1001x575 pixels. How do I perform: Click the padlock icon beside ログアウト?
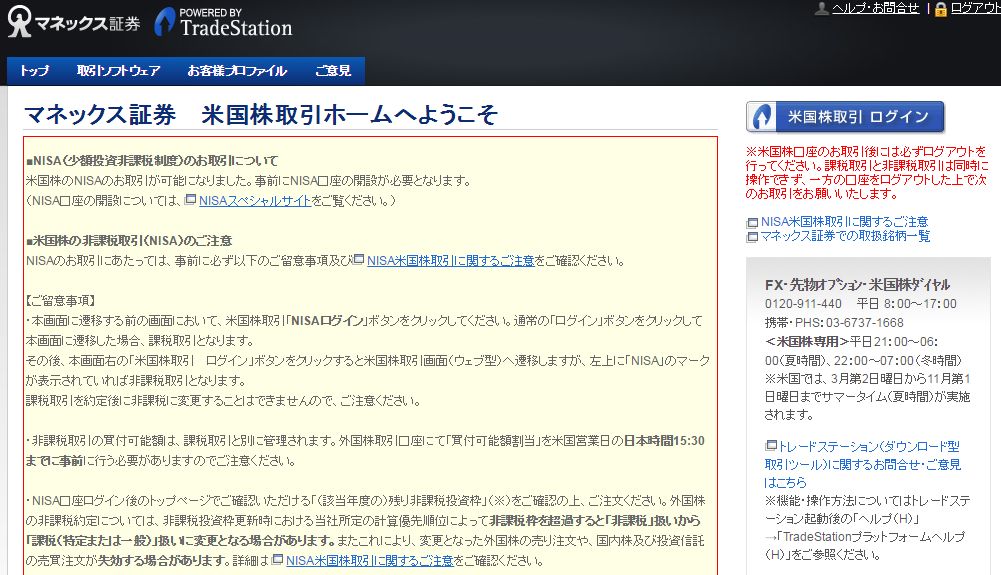tap(940, 9)
